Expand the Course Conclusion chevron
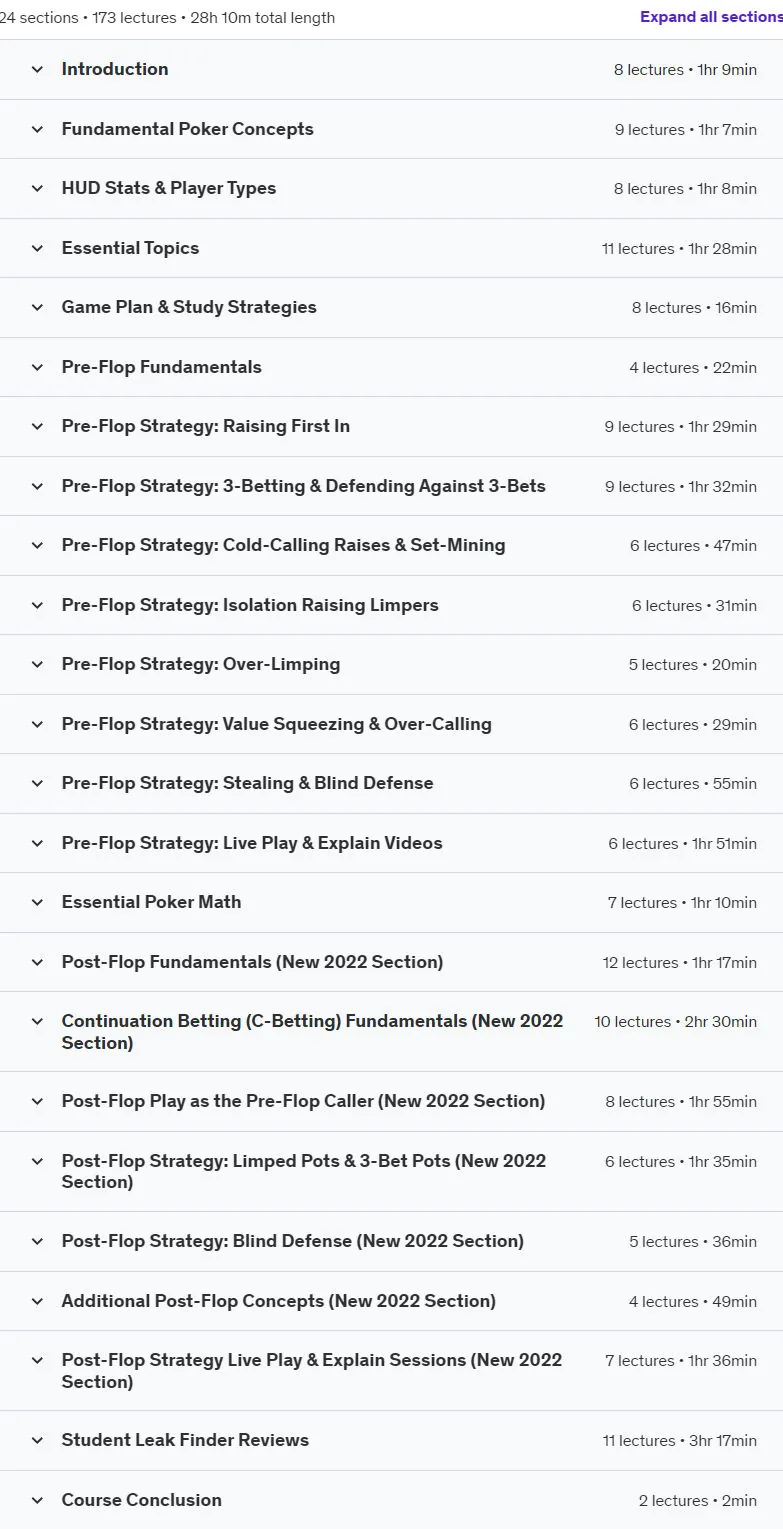Image resolution: width=783 pixels, height=1529 pixels. [37, 1500]
